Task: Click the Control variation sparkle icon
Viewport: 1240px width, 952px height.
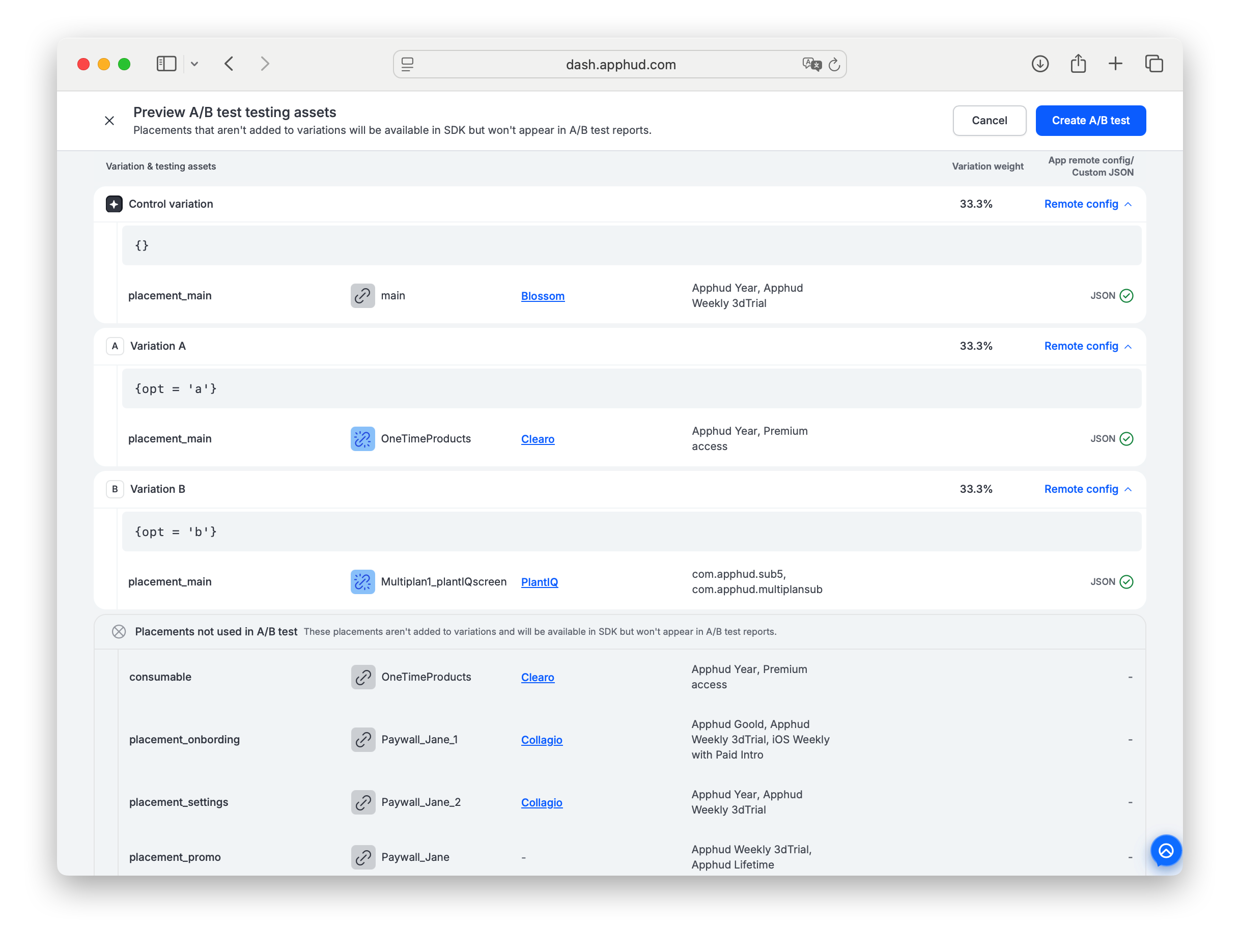Action: (x=114, y=204)
